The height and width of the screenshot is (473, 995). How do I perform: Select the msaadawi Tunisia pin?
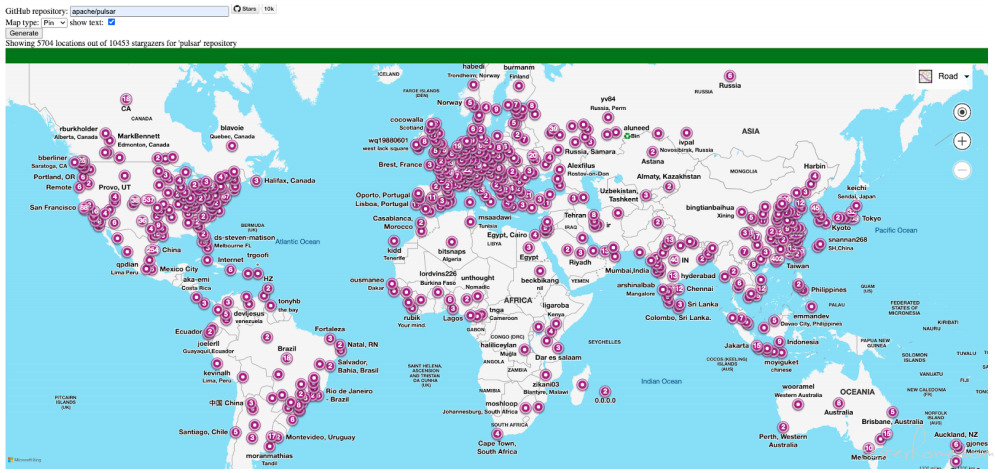[x=470, y=222]
